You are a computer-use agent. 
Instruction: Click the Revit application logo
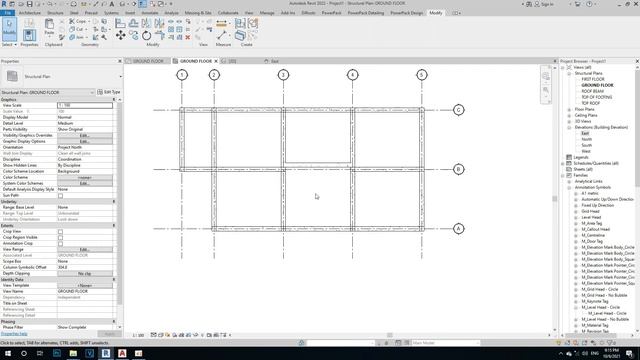tap(4, 4)
